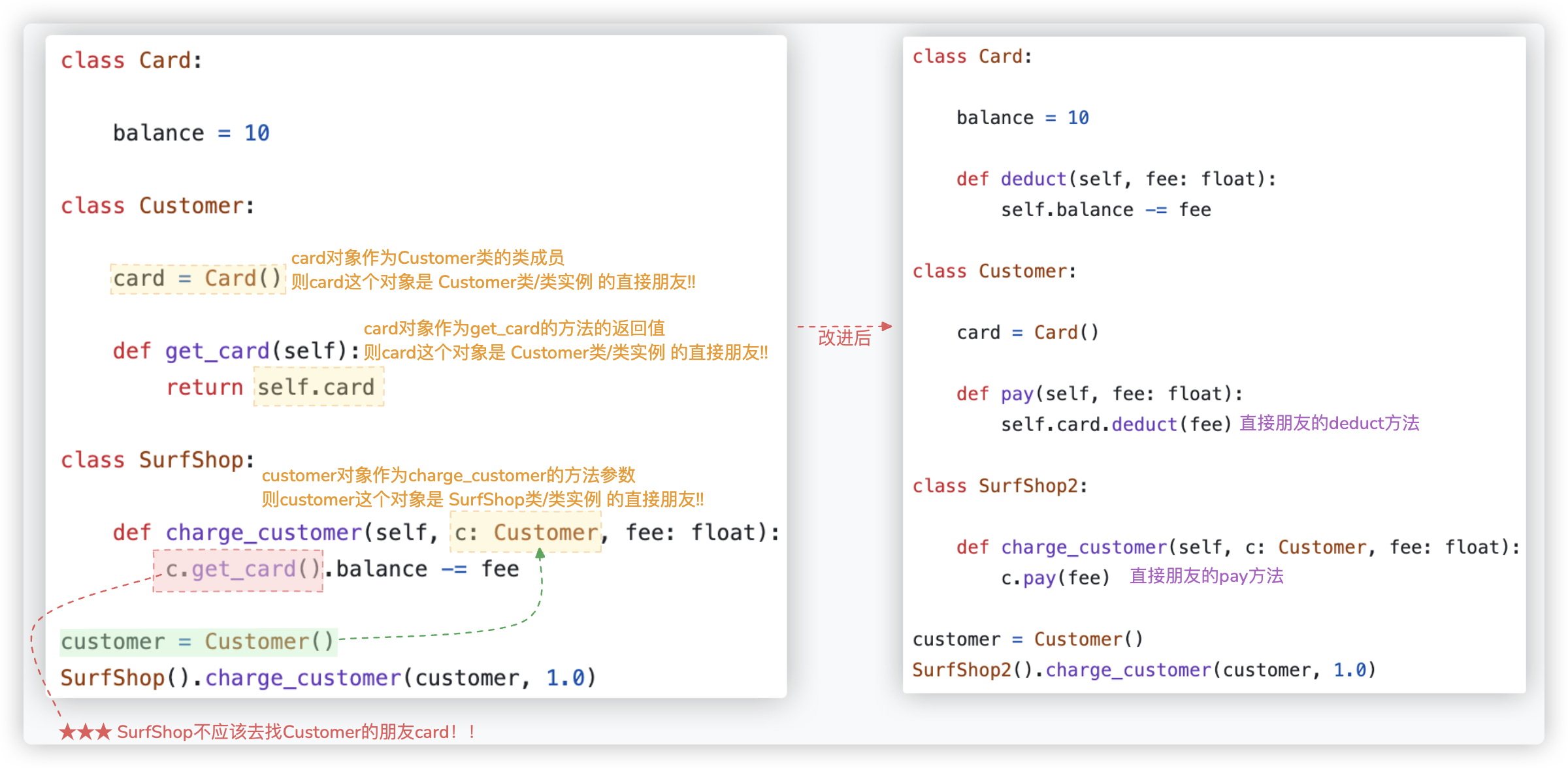The image size is (1568, 768).
Task: Click the green arrow head under Customer parameter
Action: point(540,554)
